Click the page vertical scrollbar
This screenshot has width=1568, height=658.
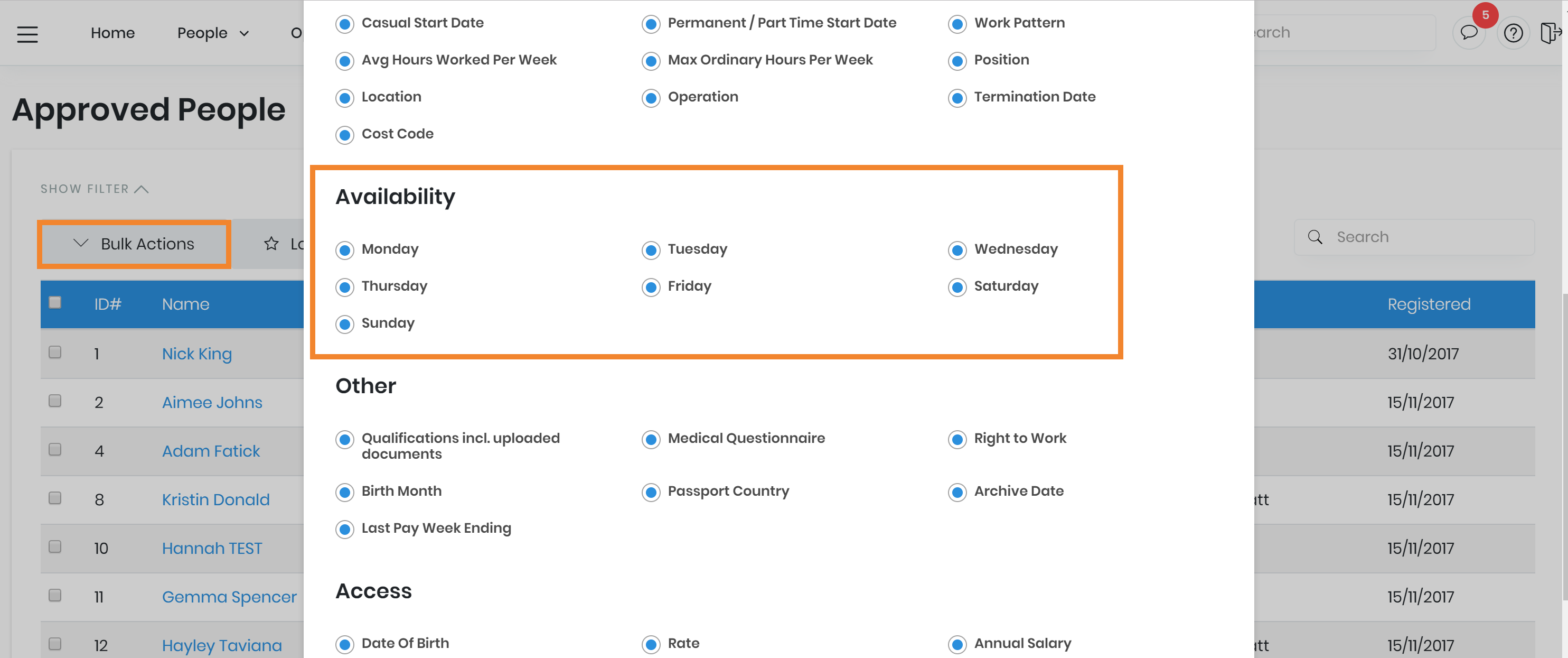coord(1564,427)
